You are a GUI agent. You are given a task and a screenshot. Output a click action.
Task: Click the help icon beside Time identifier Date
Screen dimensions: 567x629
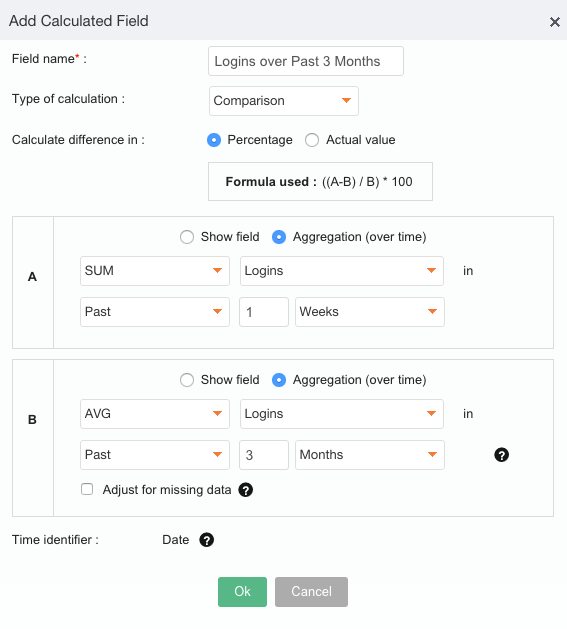[206, 540]
